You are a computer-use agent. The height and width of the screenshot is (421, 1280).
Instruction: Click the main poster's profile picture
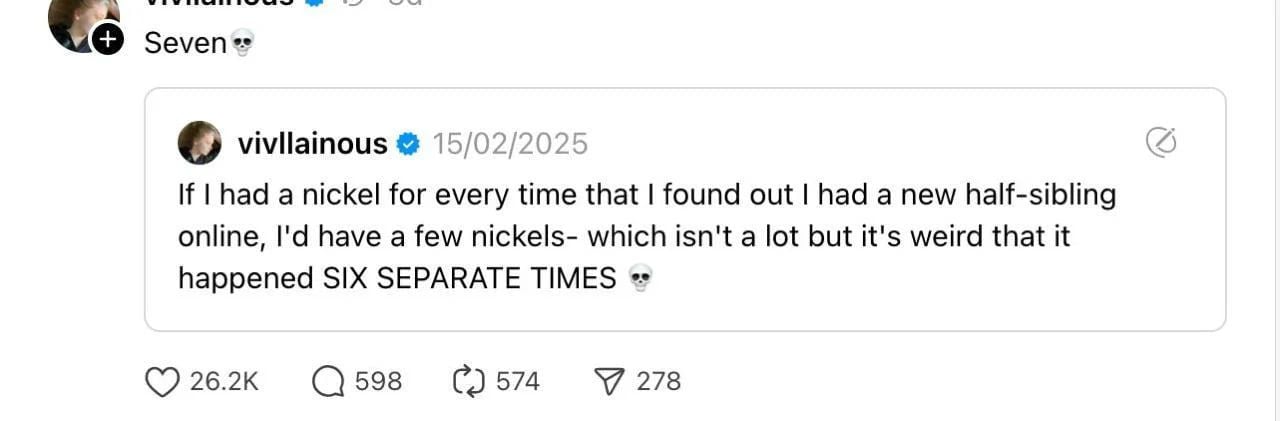point(80,20)
